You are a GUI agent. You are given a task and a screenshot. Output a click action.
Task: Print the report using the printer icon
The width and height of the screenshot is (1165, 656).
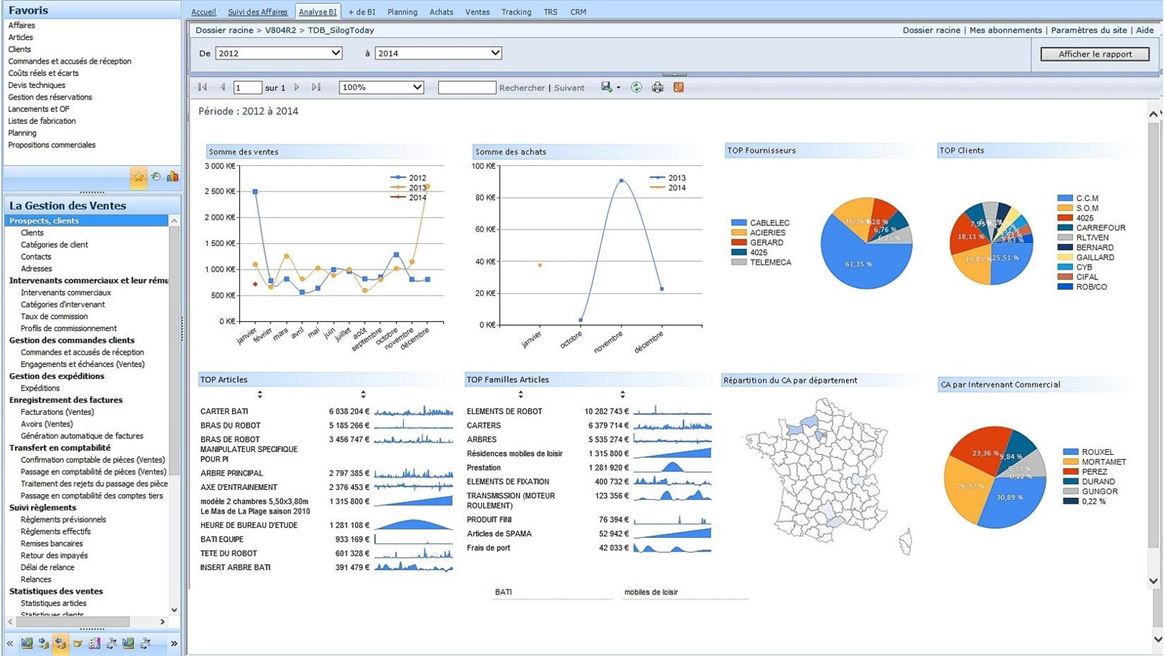coord(657,88)
